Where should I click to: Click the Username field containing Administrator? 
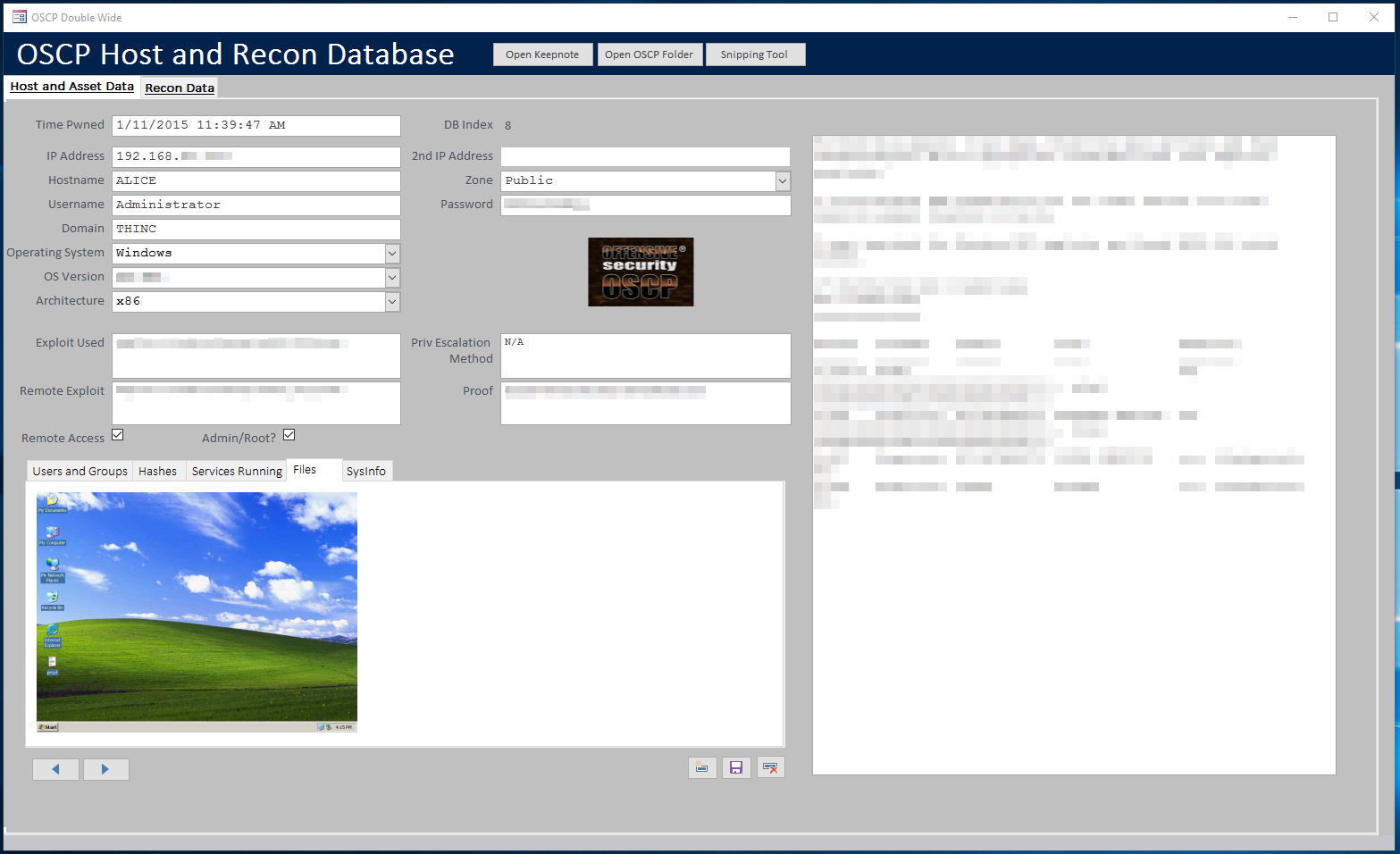coord(256,205)
